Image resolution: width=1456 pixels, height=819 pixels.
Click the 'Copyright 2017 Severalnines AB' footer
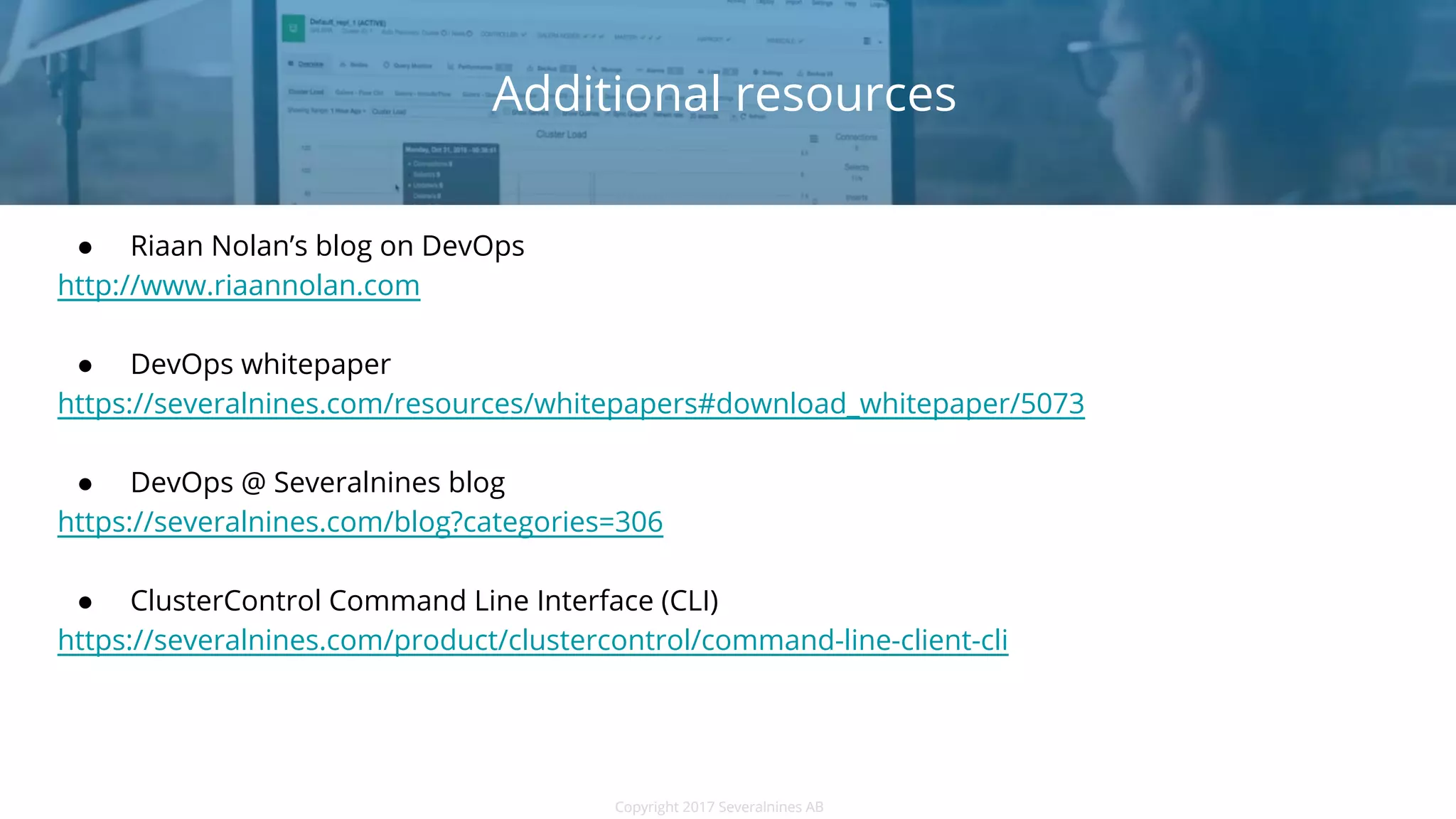coord(719,807)
